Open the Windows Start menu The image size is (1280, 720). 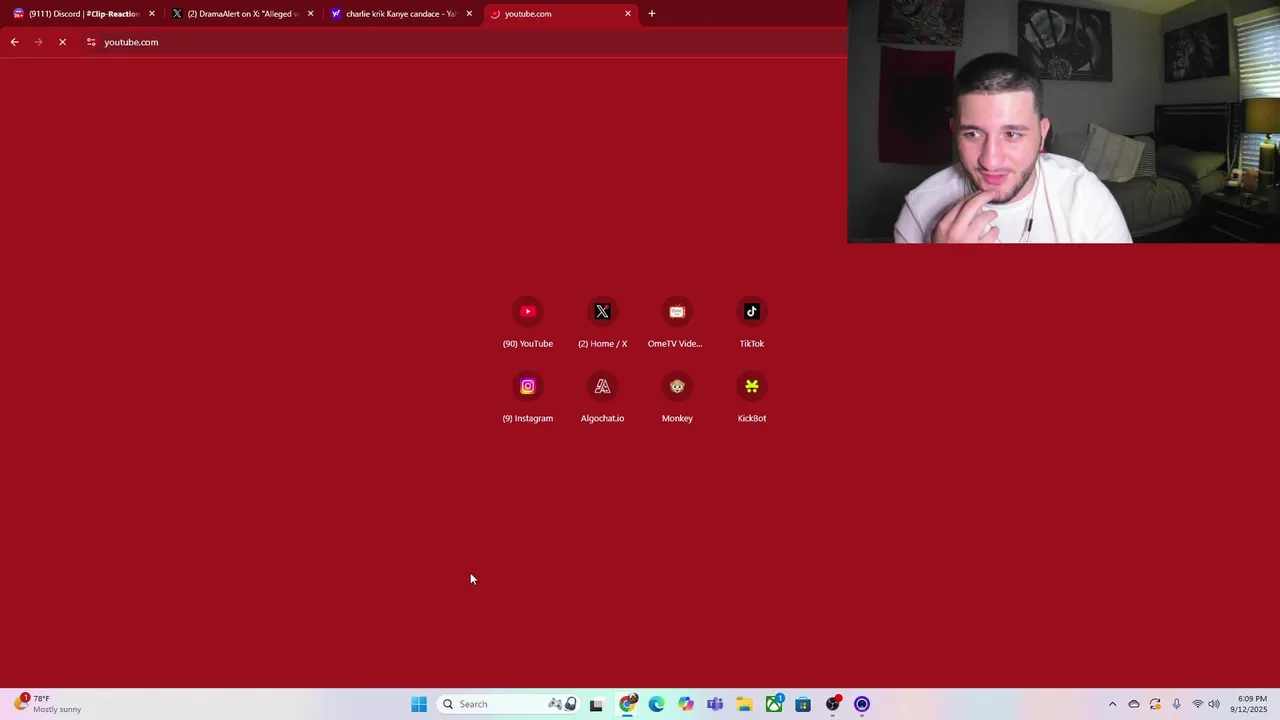(419, 704)
